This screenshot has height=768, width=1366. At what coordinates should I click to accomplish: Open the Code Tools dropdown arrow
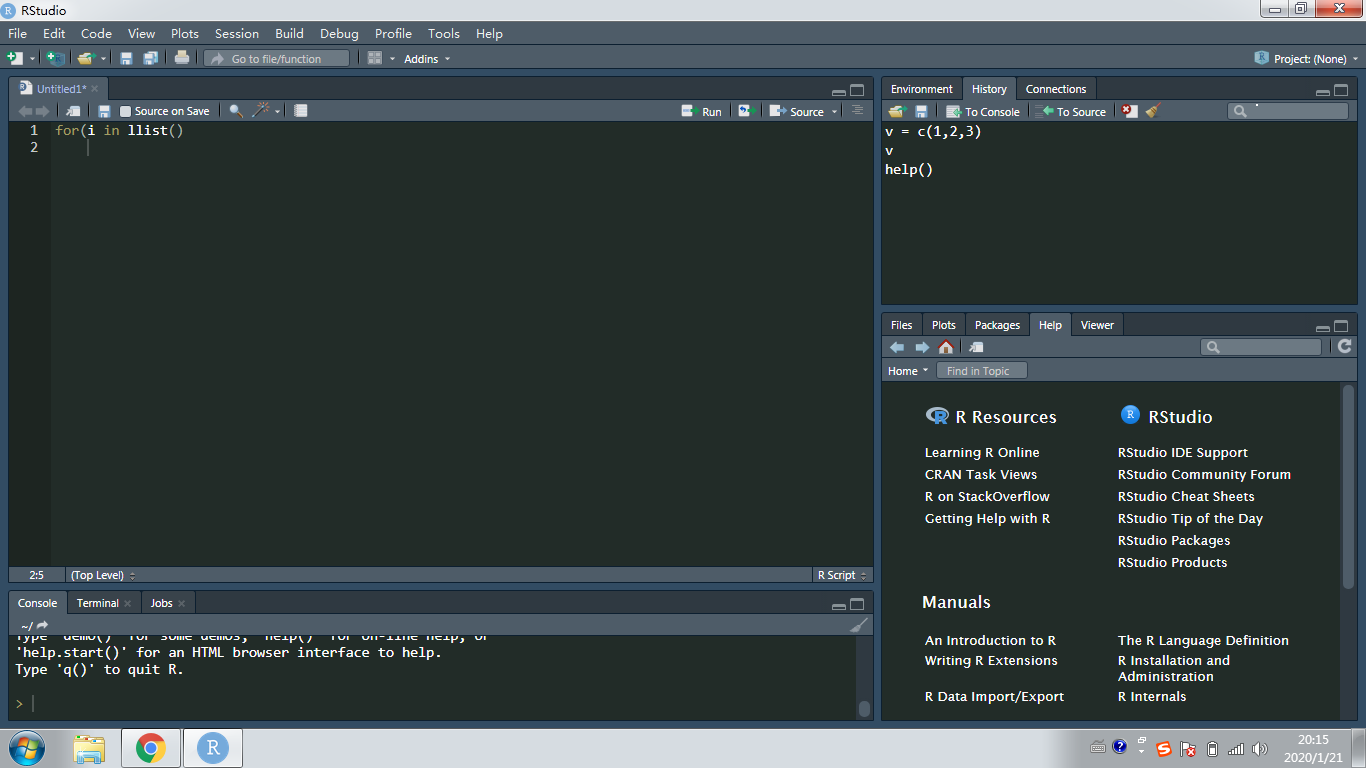point(278,111)
